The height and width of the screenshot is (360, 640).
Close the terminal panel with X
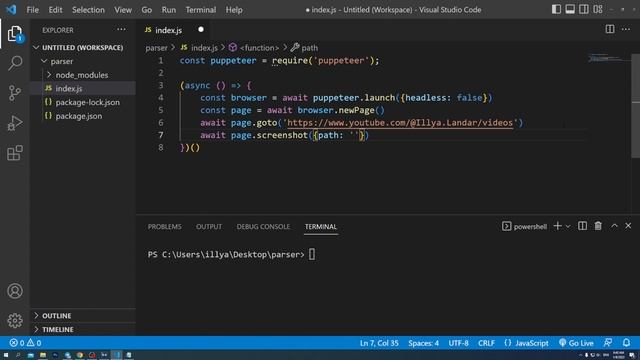point(628,226)
